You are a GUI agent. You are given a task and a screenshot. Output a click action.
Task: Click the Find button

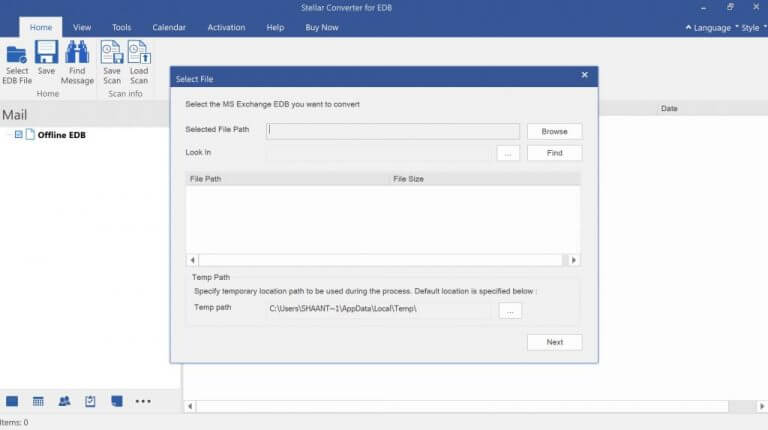tap(554, 153)
